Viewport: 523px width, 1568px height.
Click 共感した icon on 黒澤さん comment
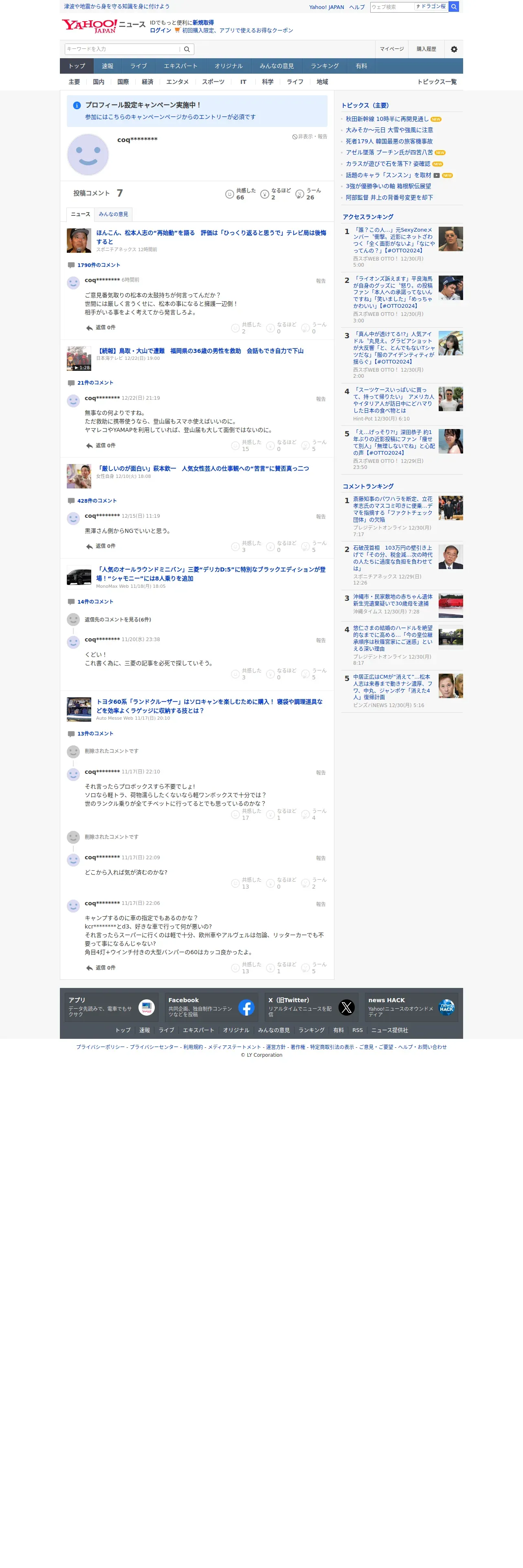coord(235,547)
